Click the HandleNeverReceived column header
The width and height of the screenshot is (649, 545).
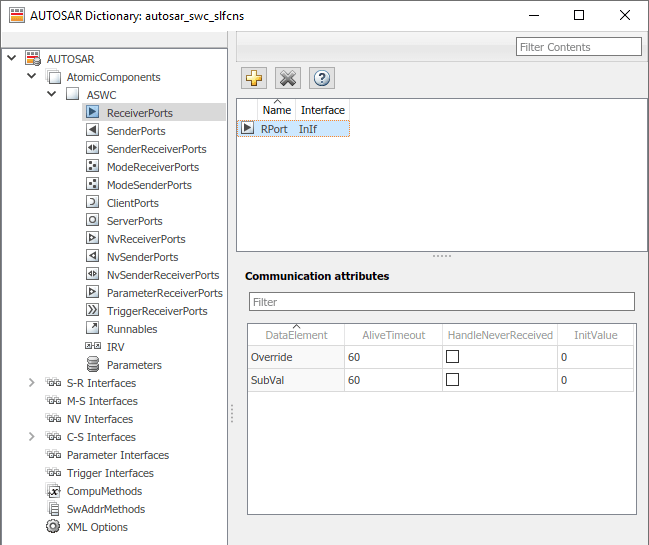tap(500, 335)
